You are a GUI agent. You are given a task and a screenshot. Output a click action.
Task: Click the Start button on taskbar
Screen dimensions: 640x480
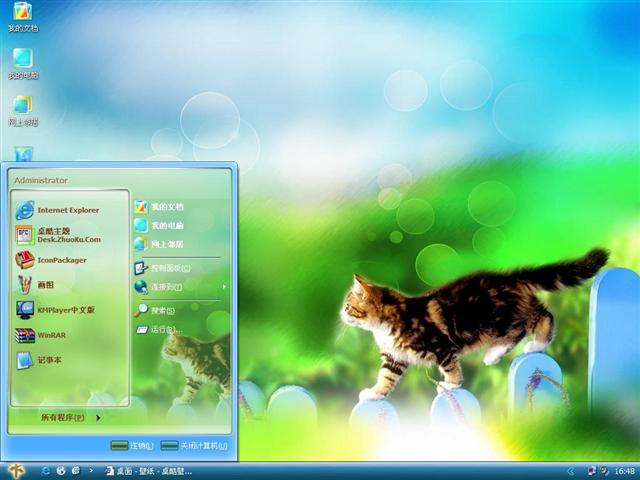[x=16, y=471]
